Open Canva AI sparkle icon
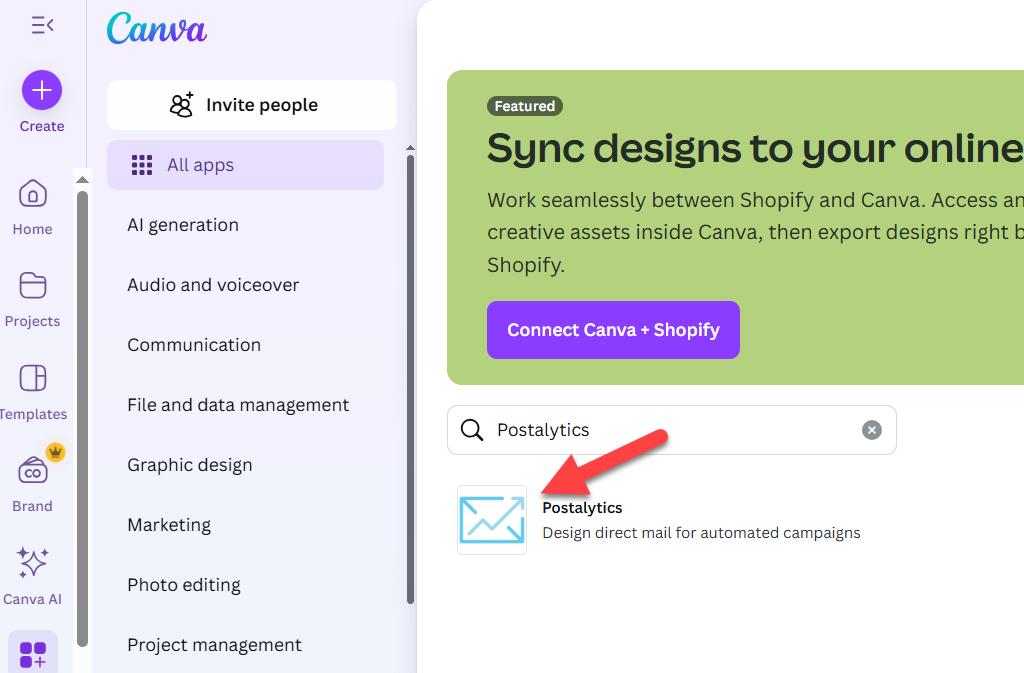 point(33,562)
